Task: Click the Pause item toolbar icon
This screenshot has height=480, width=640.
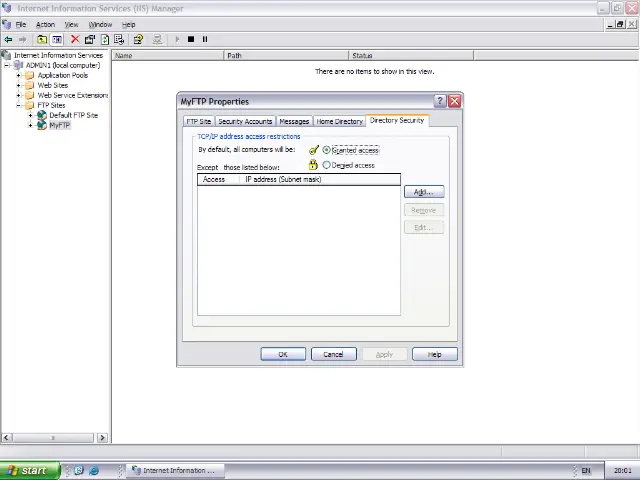Action: 205,40
